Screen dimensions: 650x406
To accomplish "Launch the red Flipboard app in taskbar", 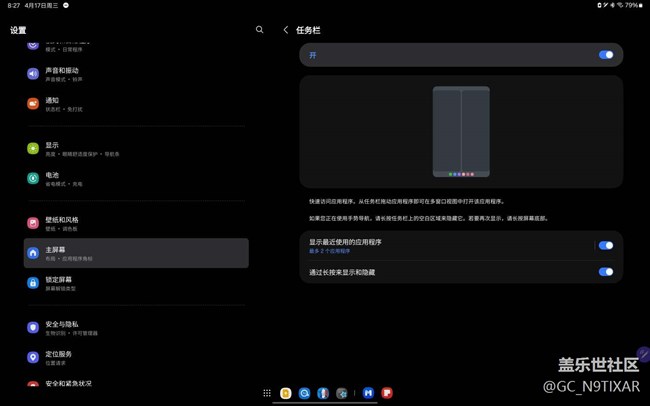I will 387,393.
